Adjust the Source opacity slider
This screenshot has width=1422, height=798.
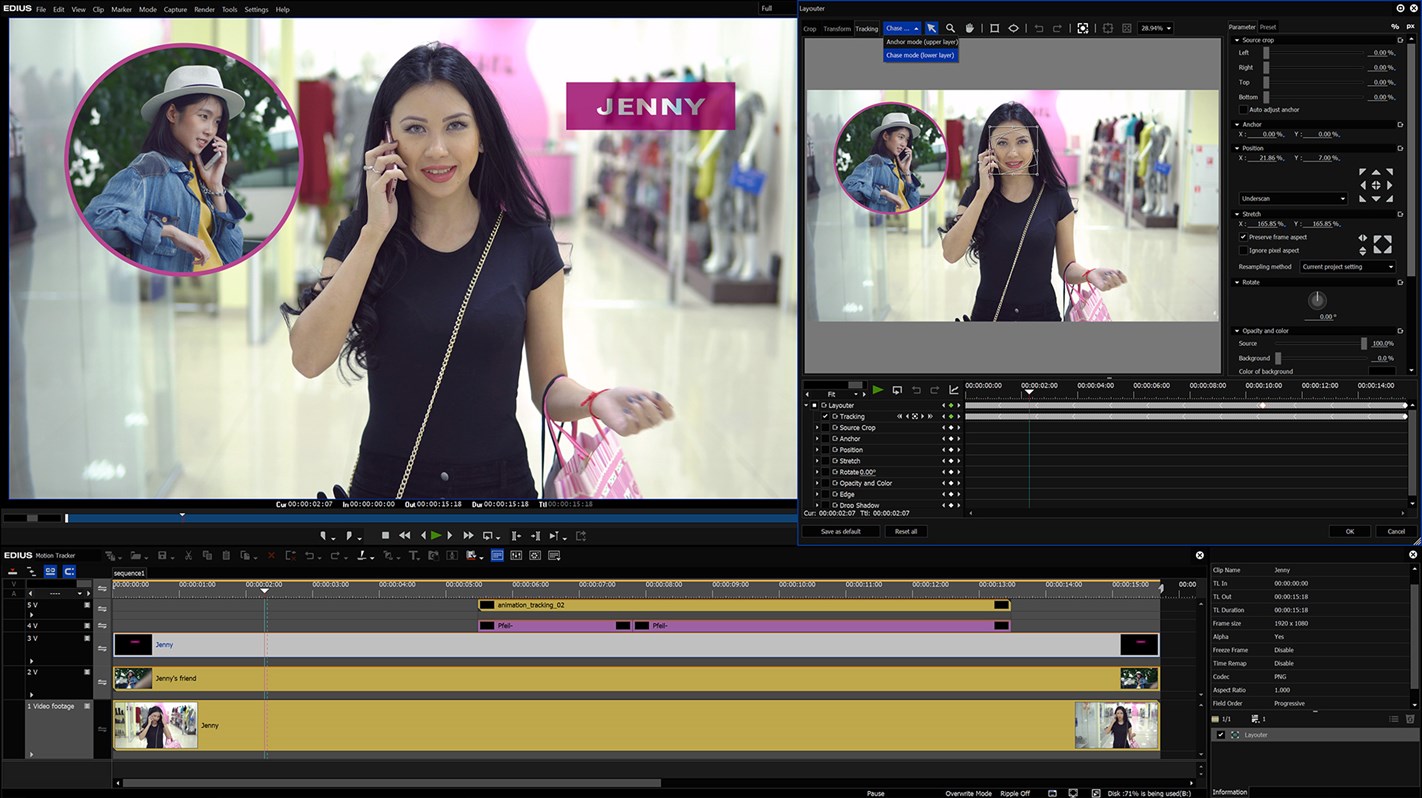(1363, 344)
